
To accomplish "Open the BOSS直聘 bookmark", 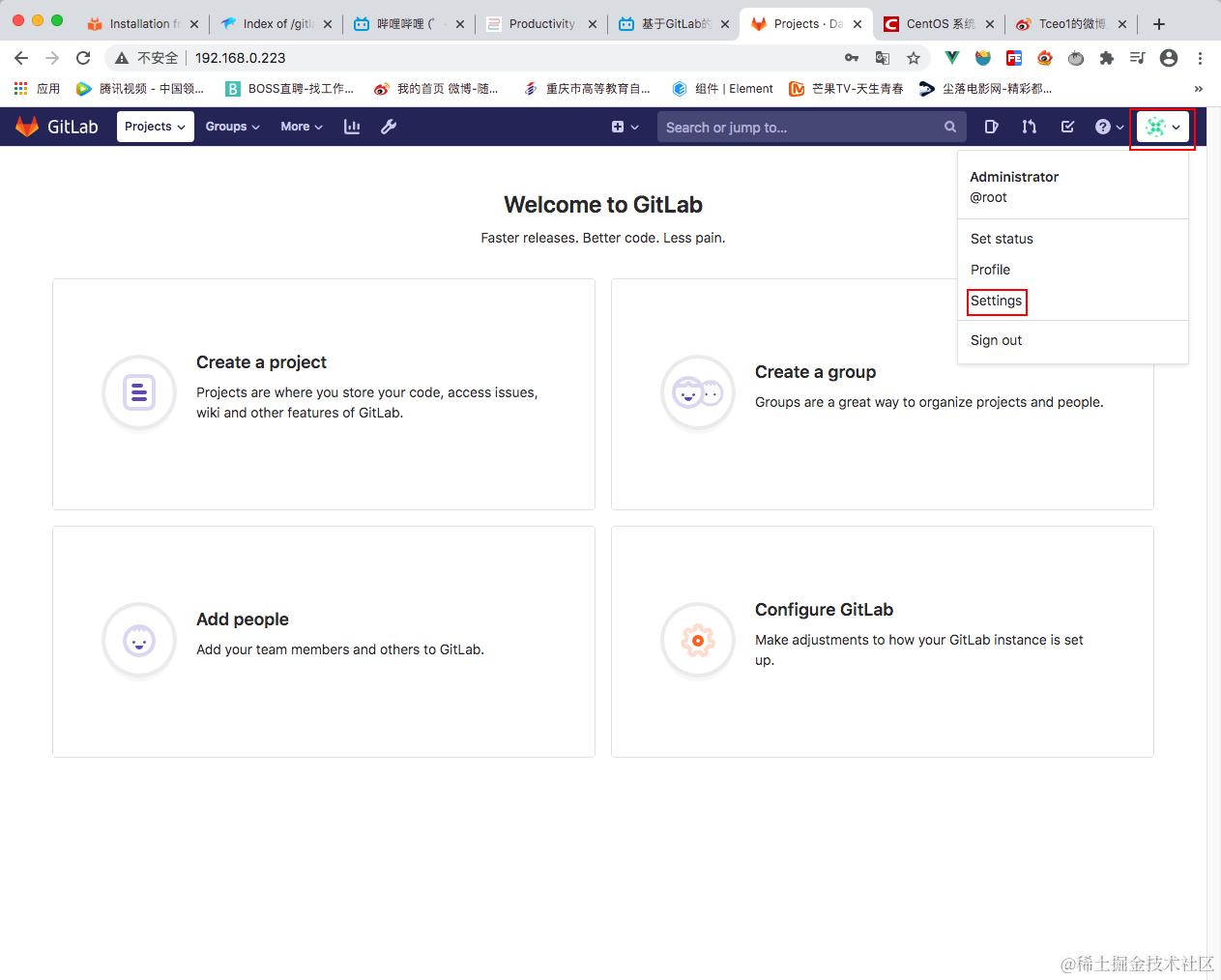I will click(x=289, y=88).
